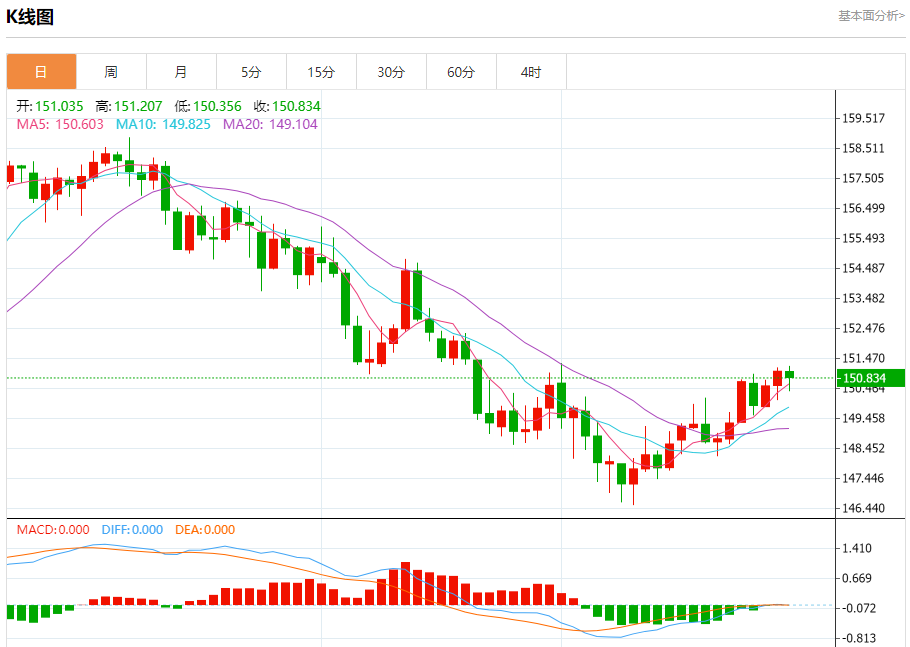Click the MA5: 150.603 legend
Viewport: 910px width, 647px height.
pyautogui.click(x=60, y=124)
